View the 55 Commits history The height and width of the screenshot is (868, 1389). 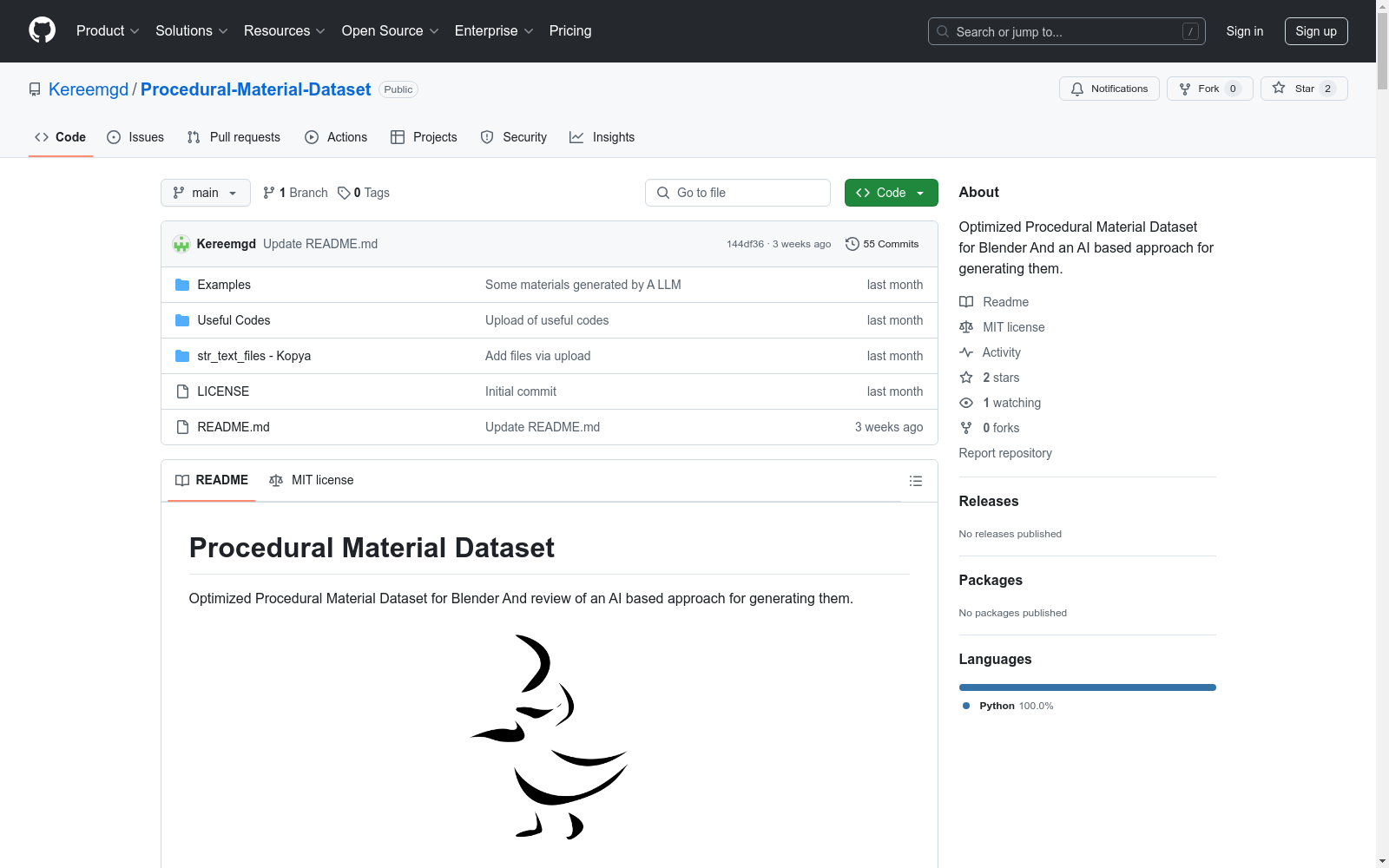[x=882, y=244]
